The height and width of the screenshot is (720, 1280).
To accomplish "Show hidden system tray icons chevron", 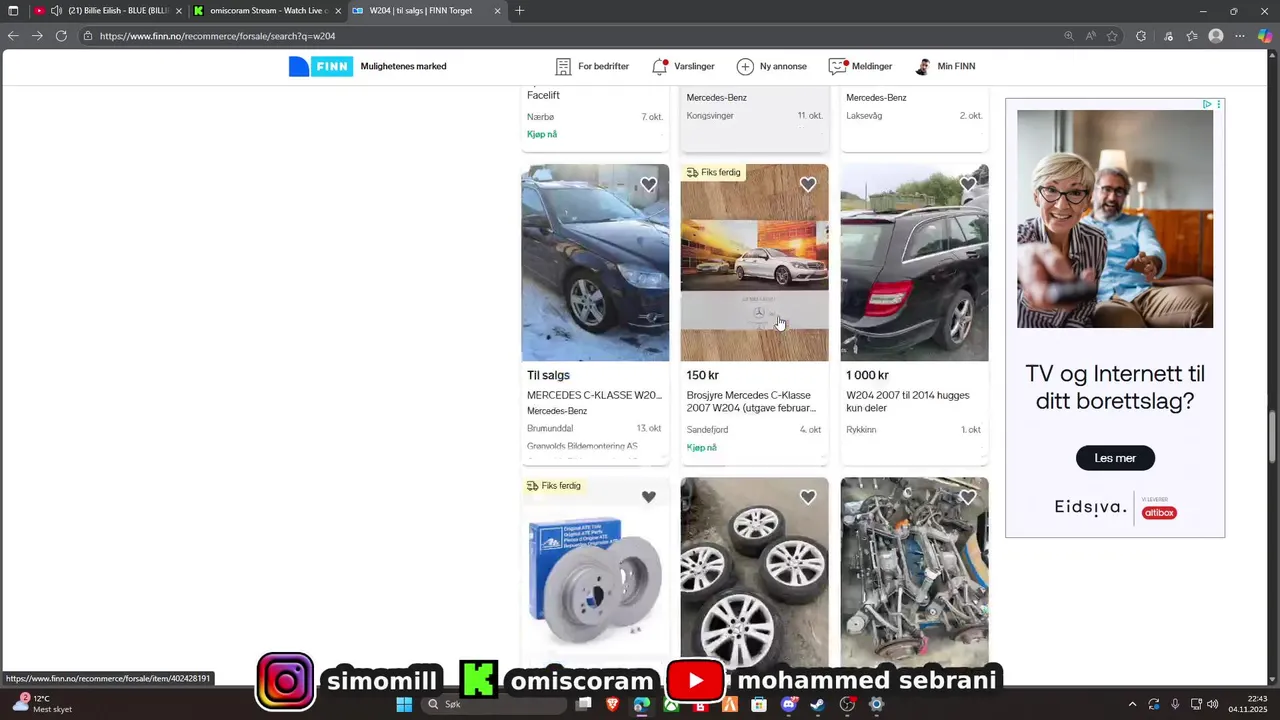I will tap(1132, 704).
